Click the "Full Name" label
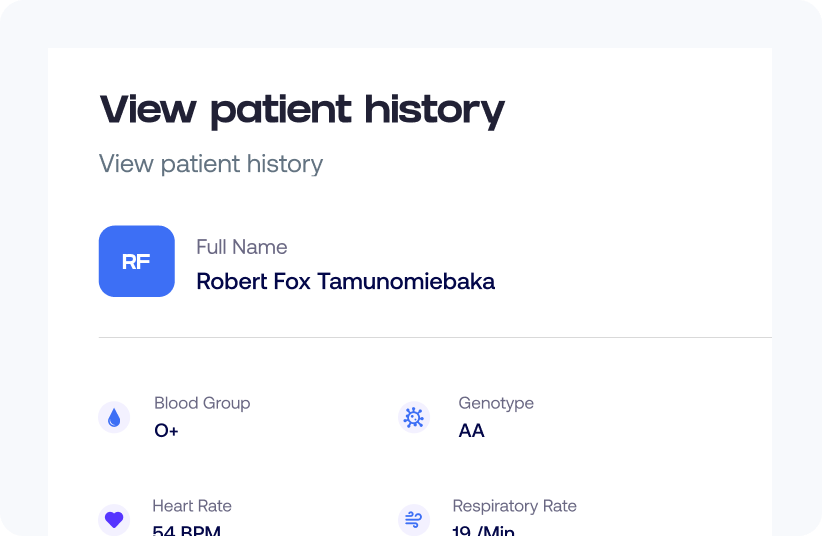The height and width of the screenshot is (536, 822). click(x=241, y=247)
